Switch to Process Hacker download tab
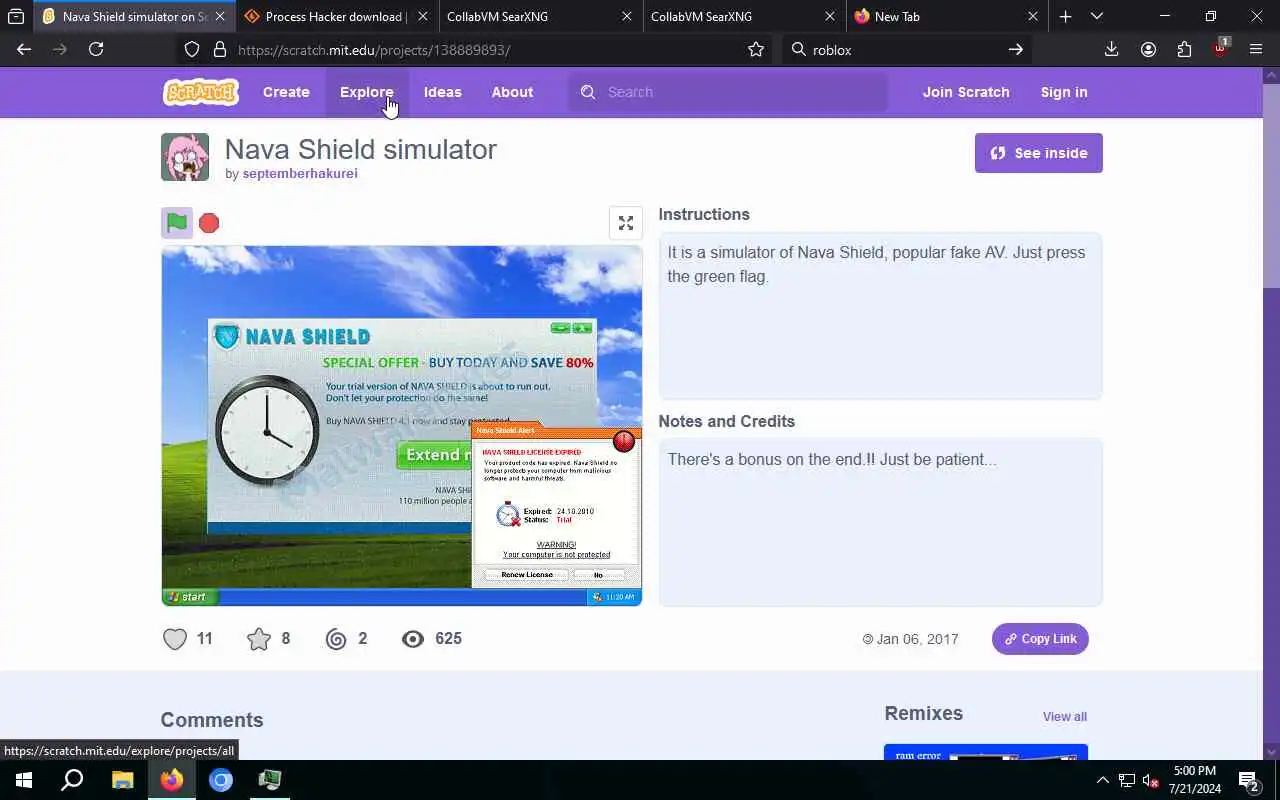The height and width of the screenshot is (800, 1280). pos(334,17)
